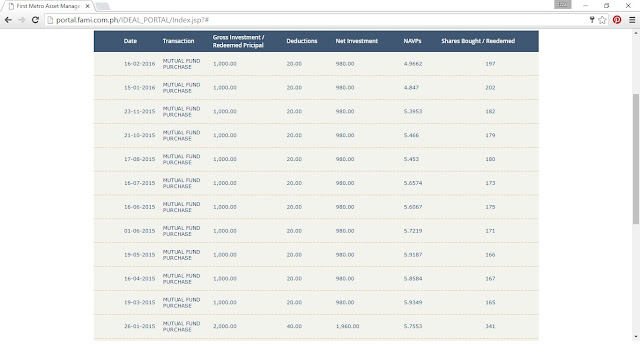640x360 pixels.
Task: Click the NAVPs column header
Action: point(412,41)
